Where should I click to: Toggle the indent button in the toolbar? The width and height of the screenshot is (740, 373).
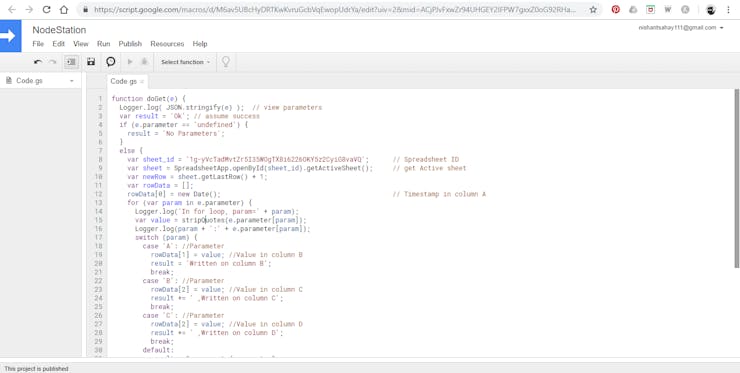click(x=71, y=62)
